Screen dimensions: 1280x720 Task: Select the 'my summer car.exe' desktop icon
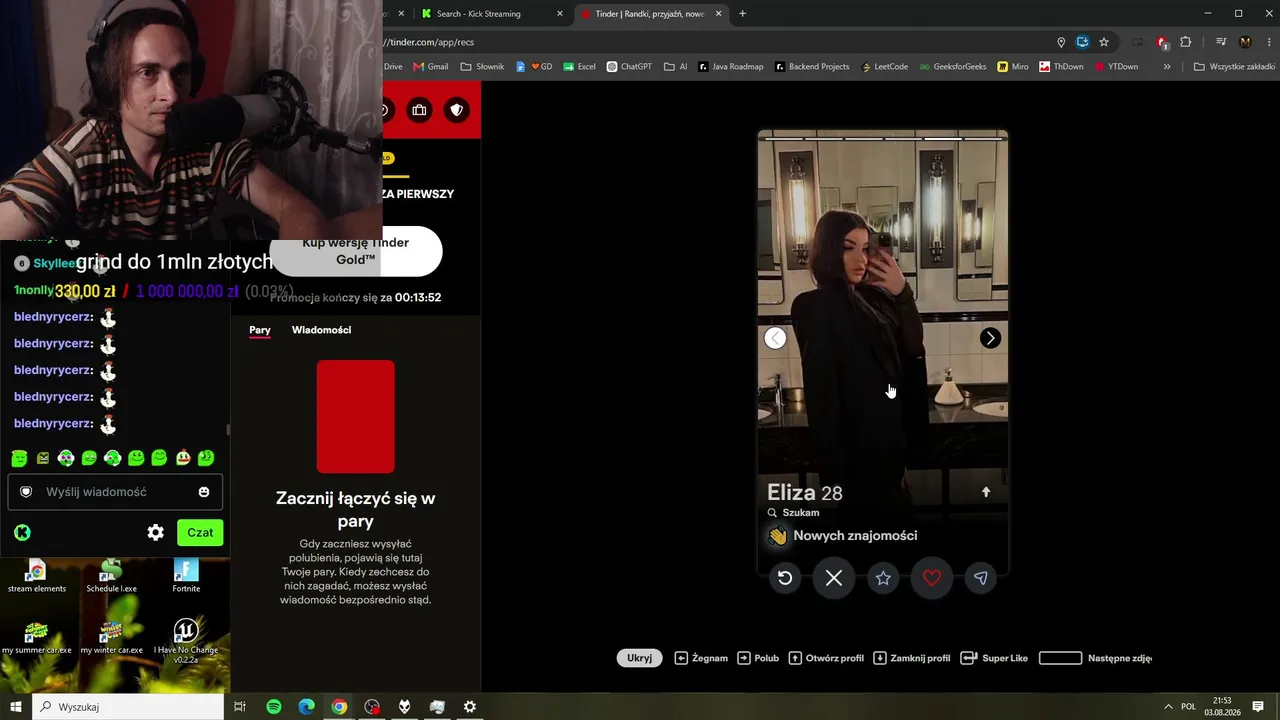pos(36,638)
